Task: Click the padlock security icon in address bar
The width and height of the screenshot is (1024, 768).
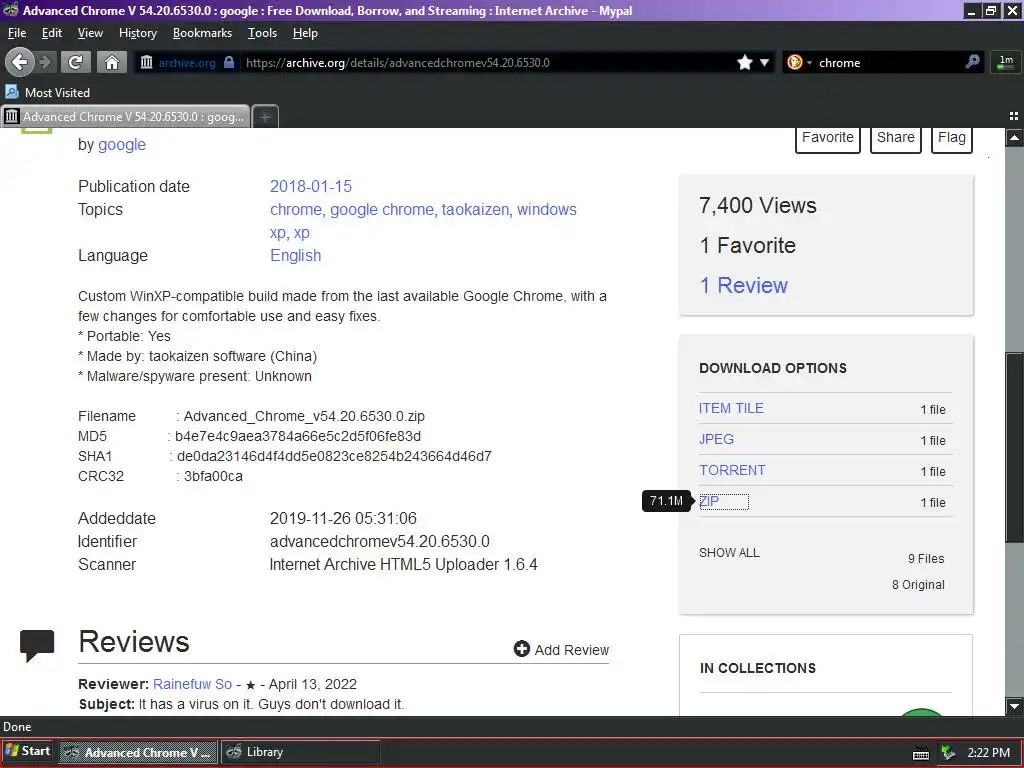Action: (x=229, y=63)
